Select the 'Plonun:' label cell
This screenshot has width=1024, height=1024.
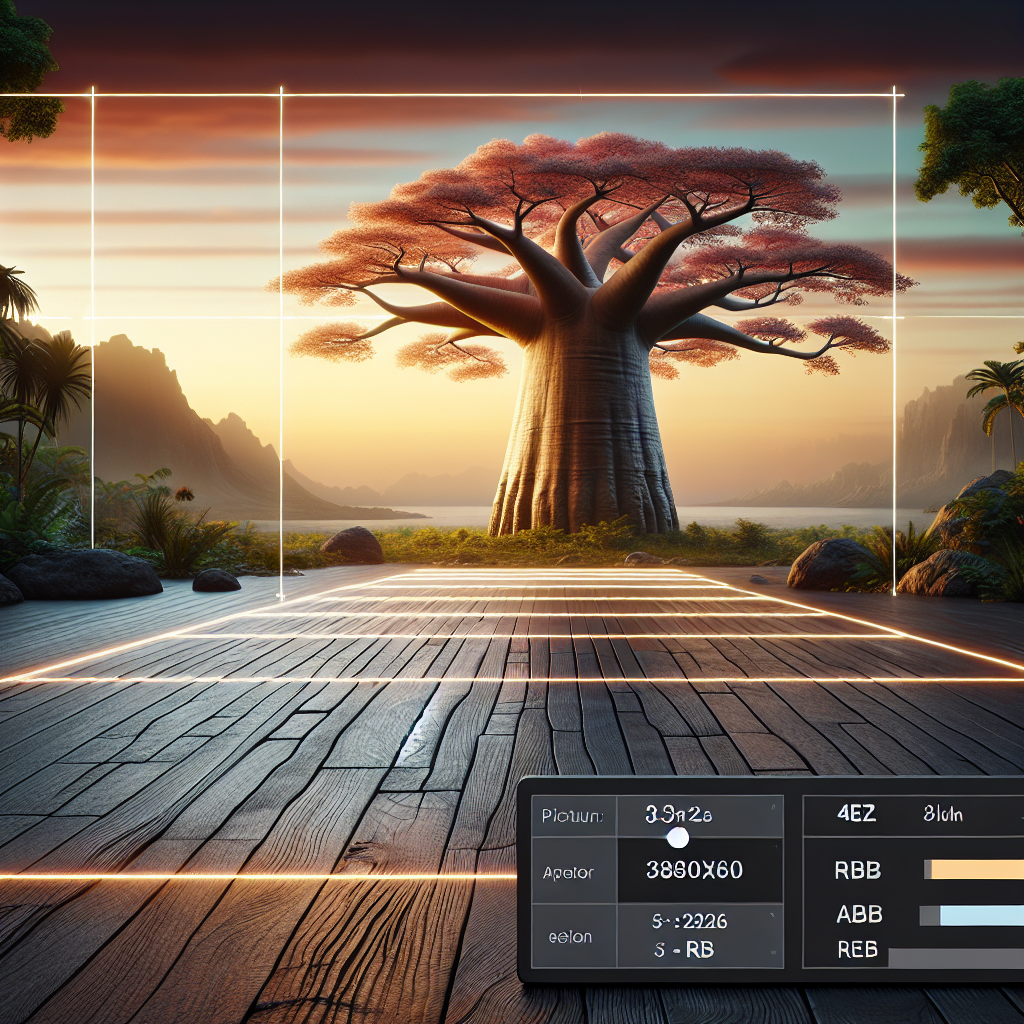[573, 816]
